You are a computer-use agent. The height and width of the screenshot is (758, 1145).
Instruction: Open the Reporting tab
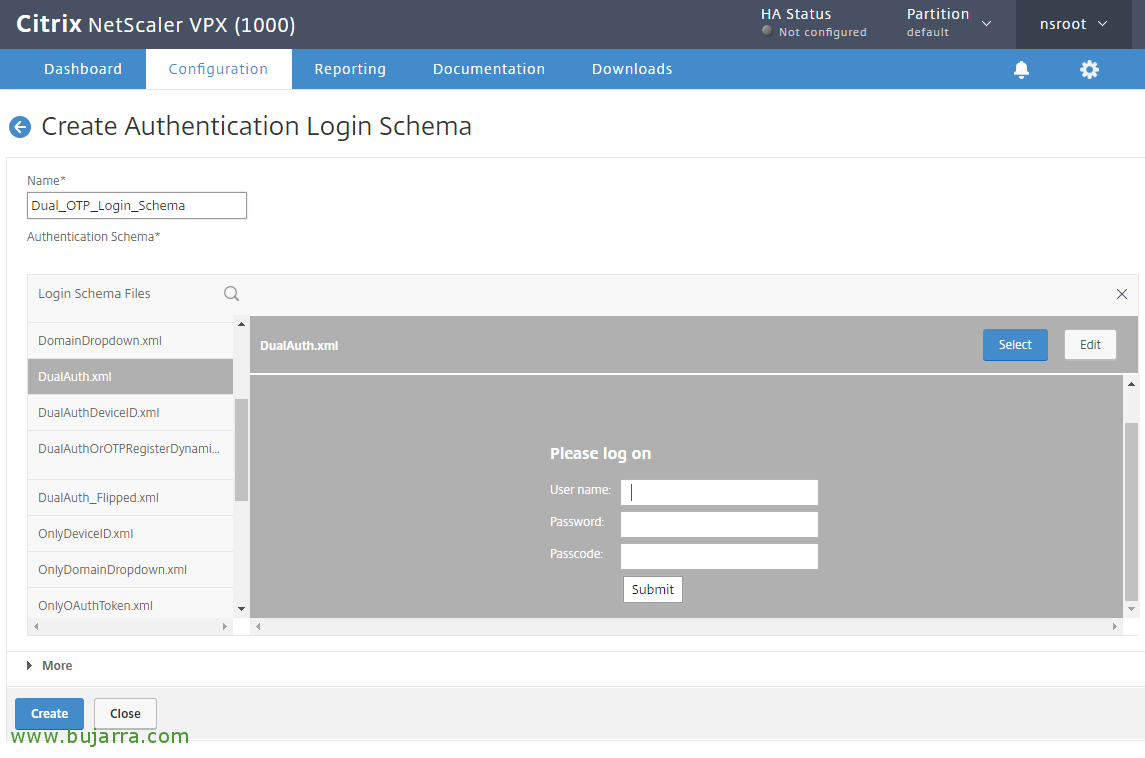(x=350, y=69)
